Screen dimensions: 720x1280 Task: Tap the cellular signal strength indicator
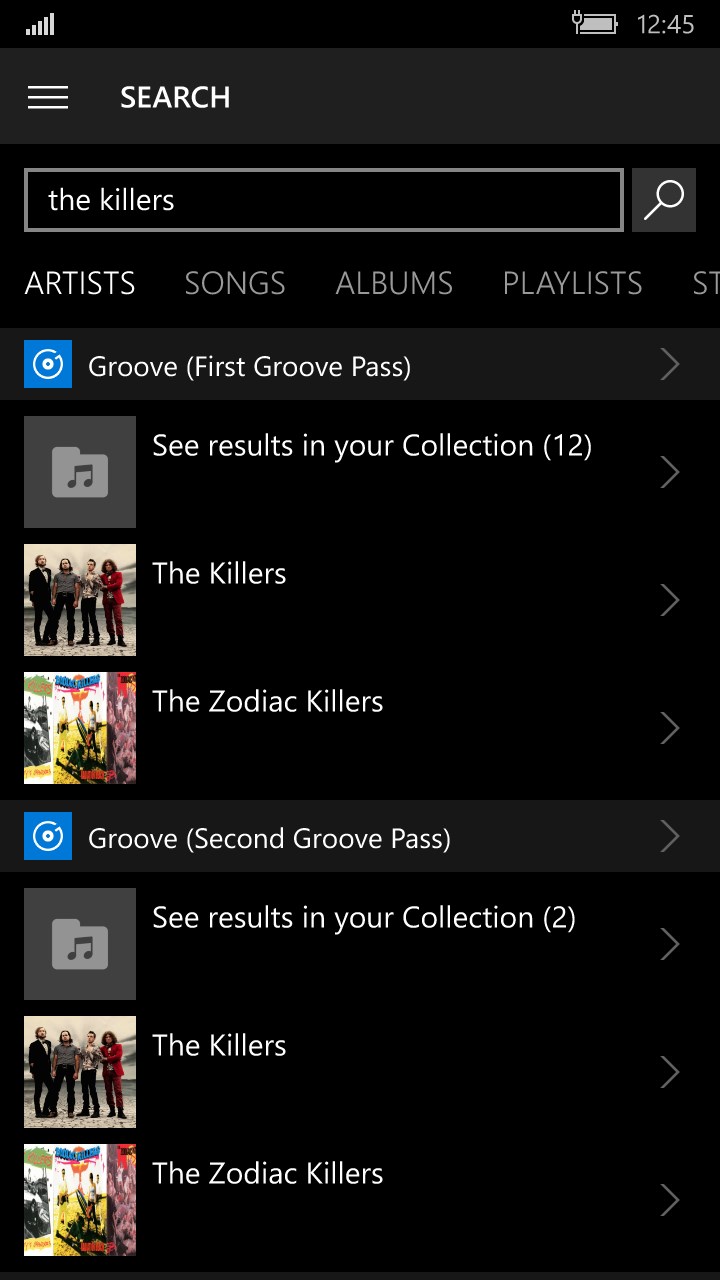[x=40, y=24]
